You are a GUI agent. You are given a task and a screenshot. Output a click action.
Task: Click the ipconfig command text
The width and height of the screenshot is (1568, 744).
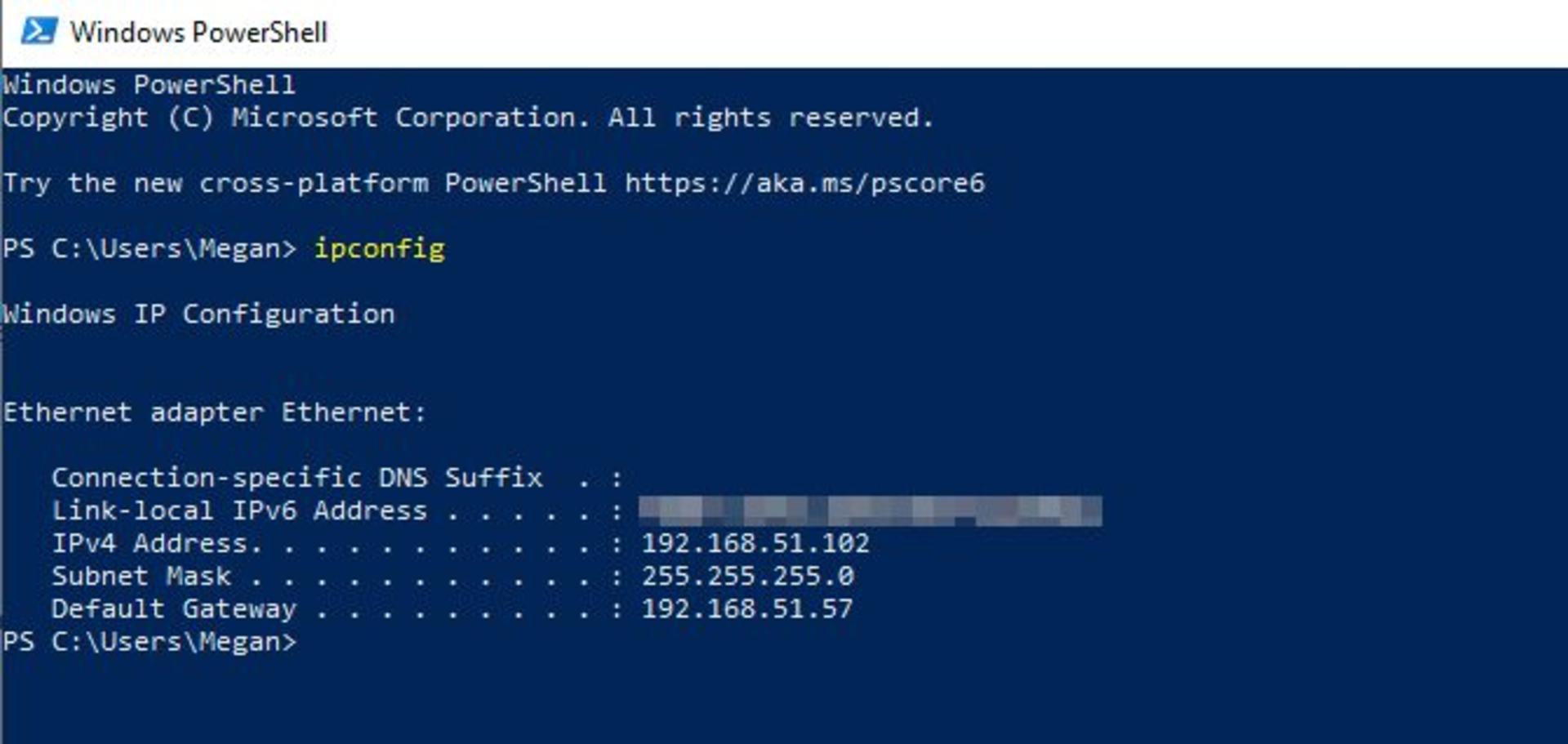click(x=380, y=248)
